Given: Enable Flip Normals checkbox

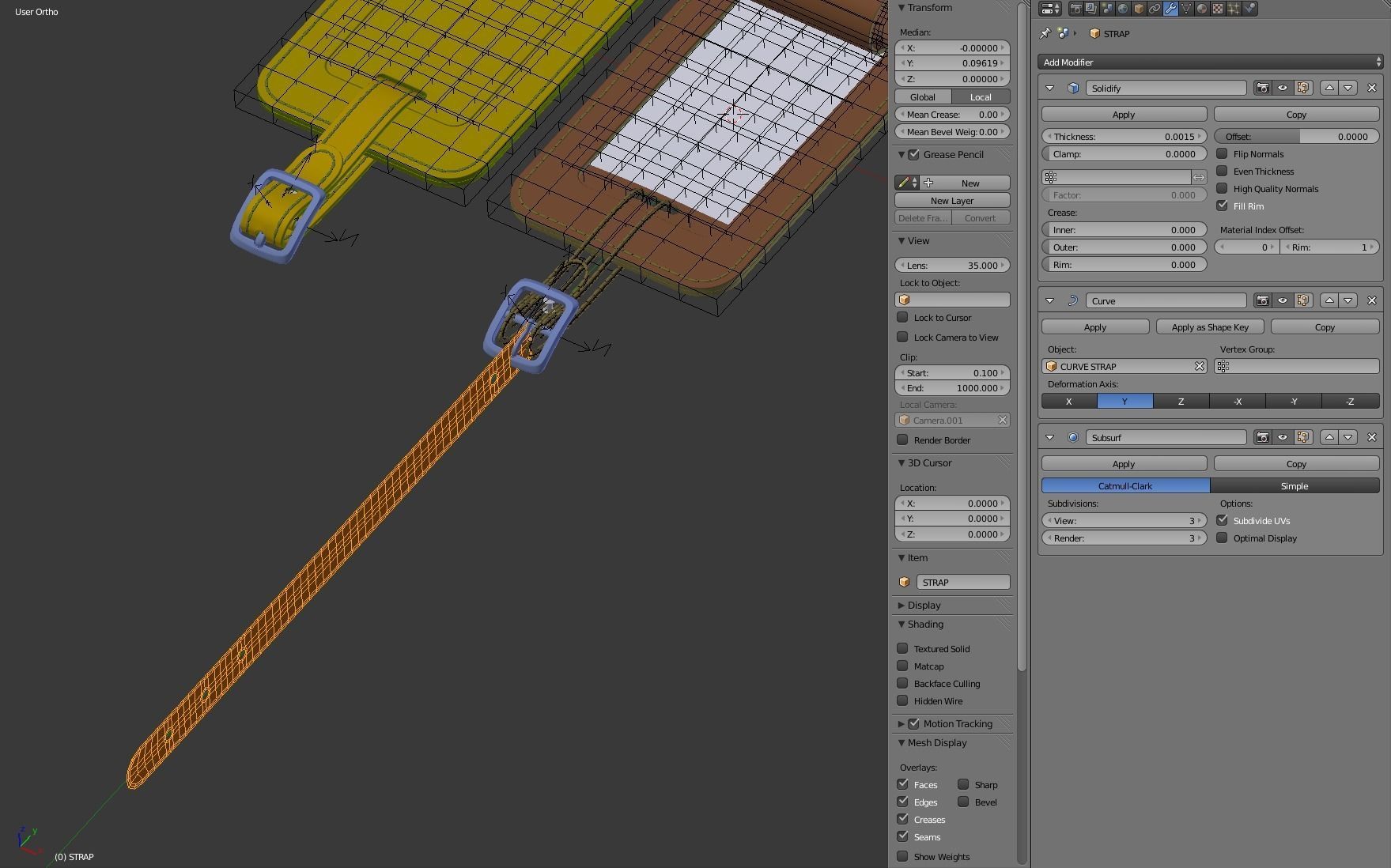Looking at the screenshot, I should [x=1222, y=153].
